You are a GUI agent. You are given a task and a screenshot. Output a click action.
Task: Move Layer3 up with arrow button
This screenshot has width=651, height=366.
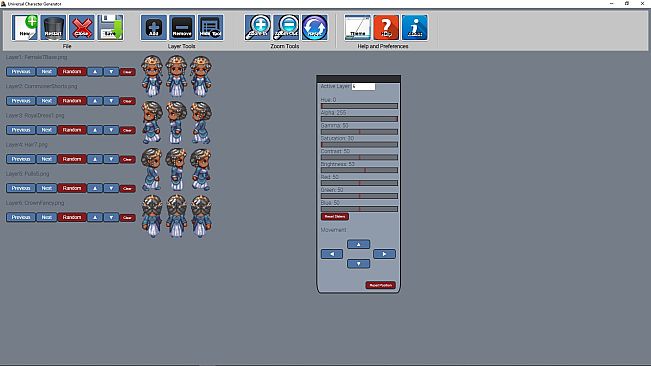95,130
